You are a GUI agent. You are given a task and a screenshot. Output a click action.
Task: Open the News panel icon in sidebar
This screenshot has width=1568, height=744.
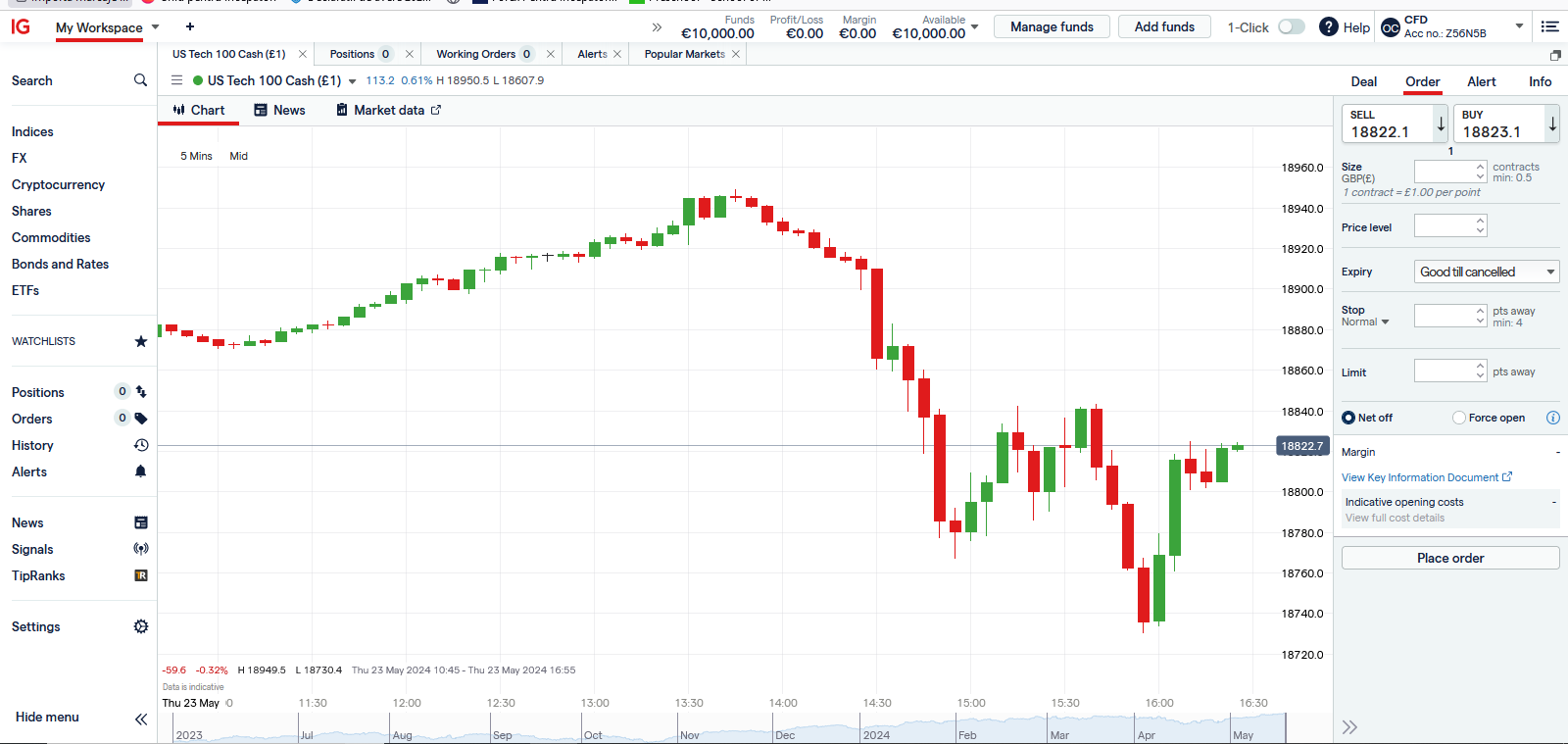click(x=141, y=522)
